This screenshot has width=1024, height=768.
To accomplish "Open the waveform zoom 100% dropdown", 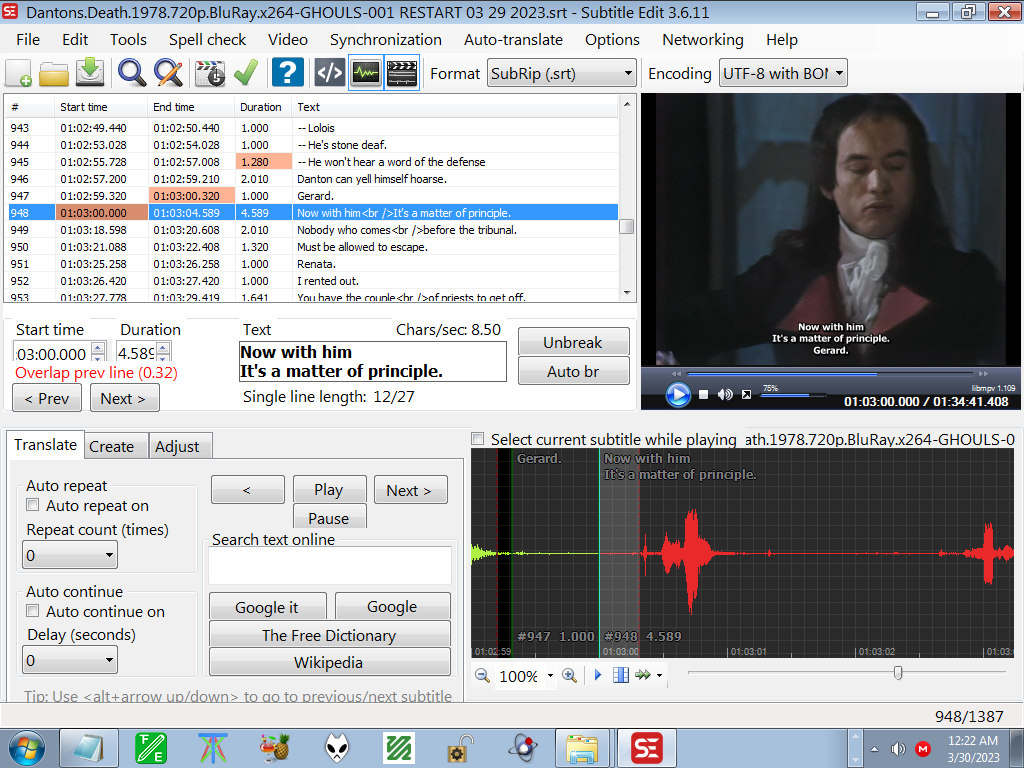I will (x=551, y=675).
